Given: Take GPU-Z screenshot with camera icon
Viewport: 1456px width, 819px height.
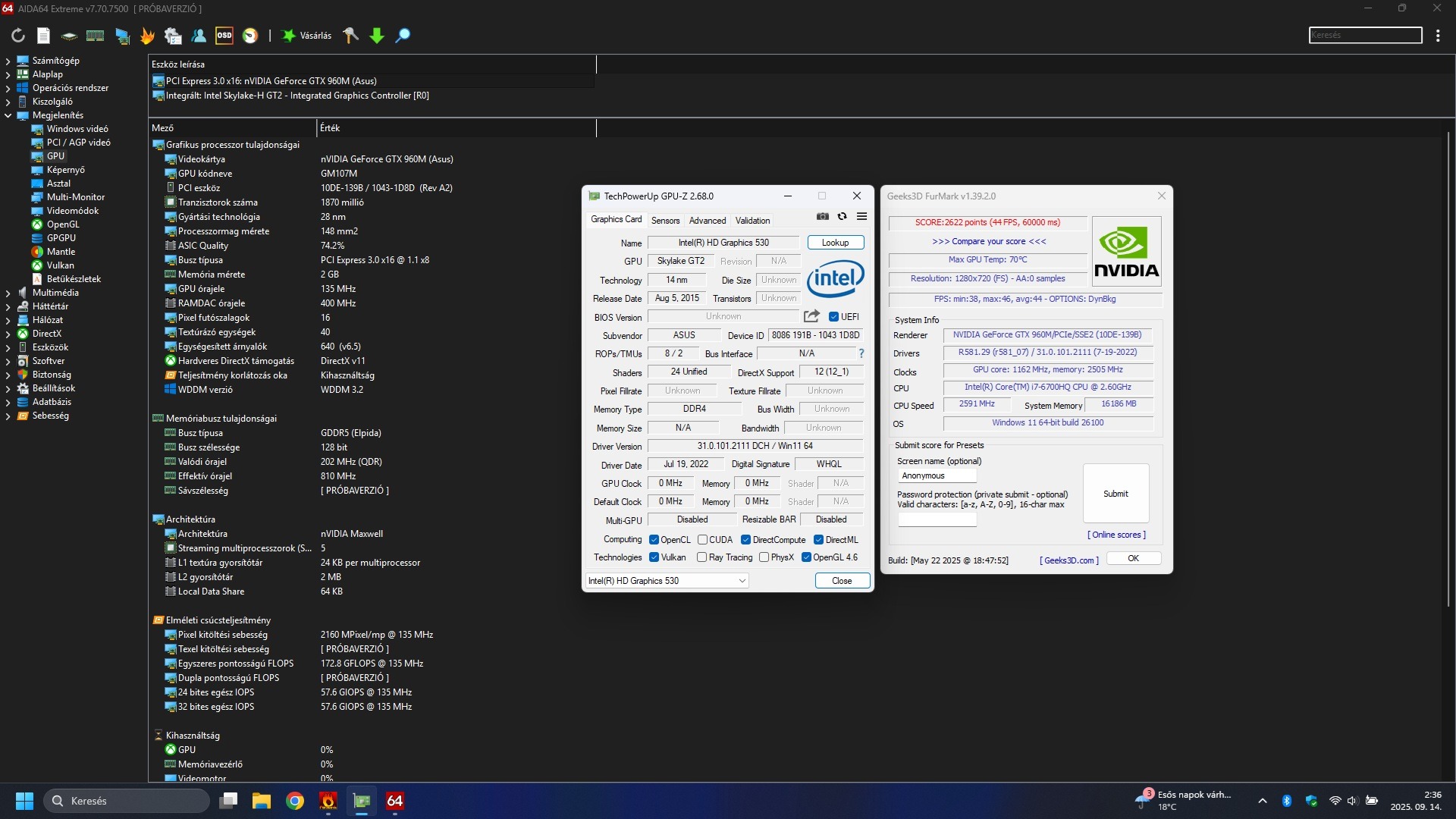Looking at the screenshot, I should coord(823,217).
